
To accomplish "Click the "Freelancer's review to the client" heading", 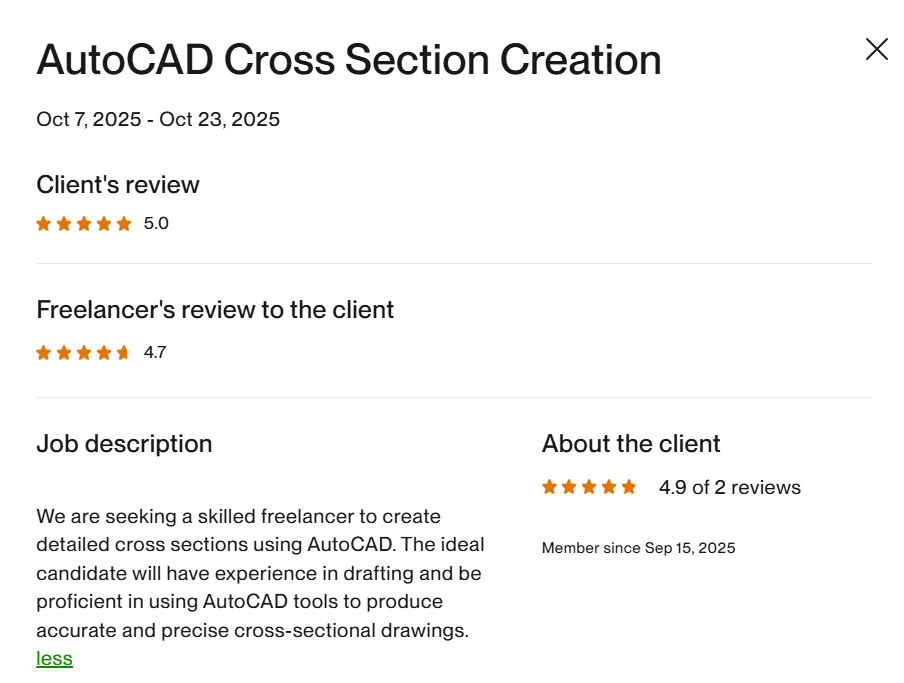I will (x=215, y=310).
